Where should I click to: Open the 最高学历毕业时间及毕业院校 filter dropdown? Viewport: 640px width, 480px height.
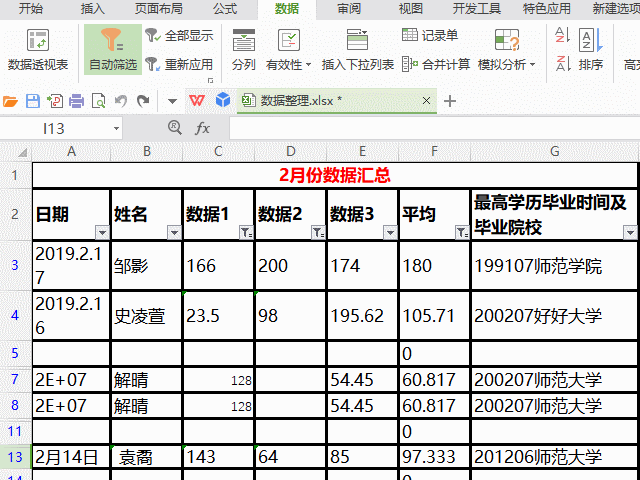pyautogui.click(x=630, y=233)
